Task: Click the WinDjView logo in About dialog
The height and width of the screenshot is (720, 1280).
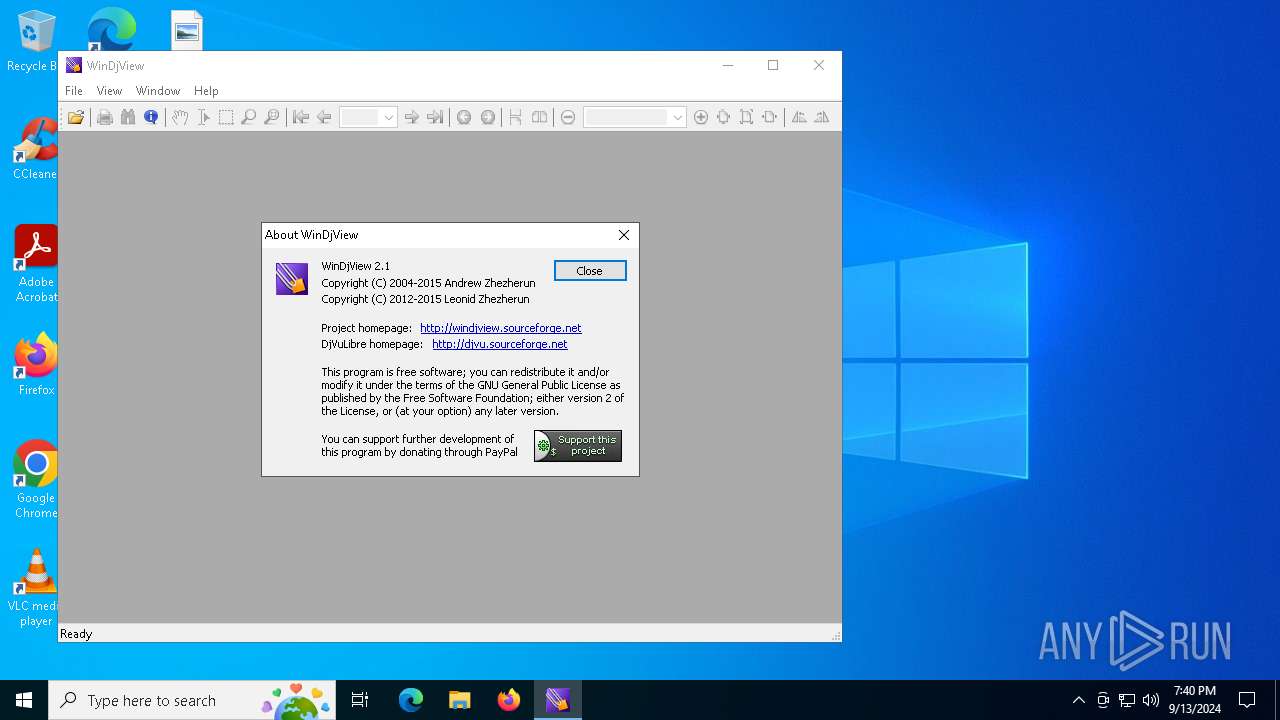Action: tap(292, 278)
